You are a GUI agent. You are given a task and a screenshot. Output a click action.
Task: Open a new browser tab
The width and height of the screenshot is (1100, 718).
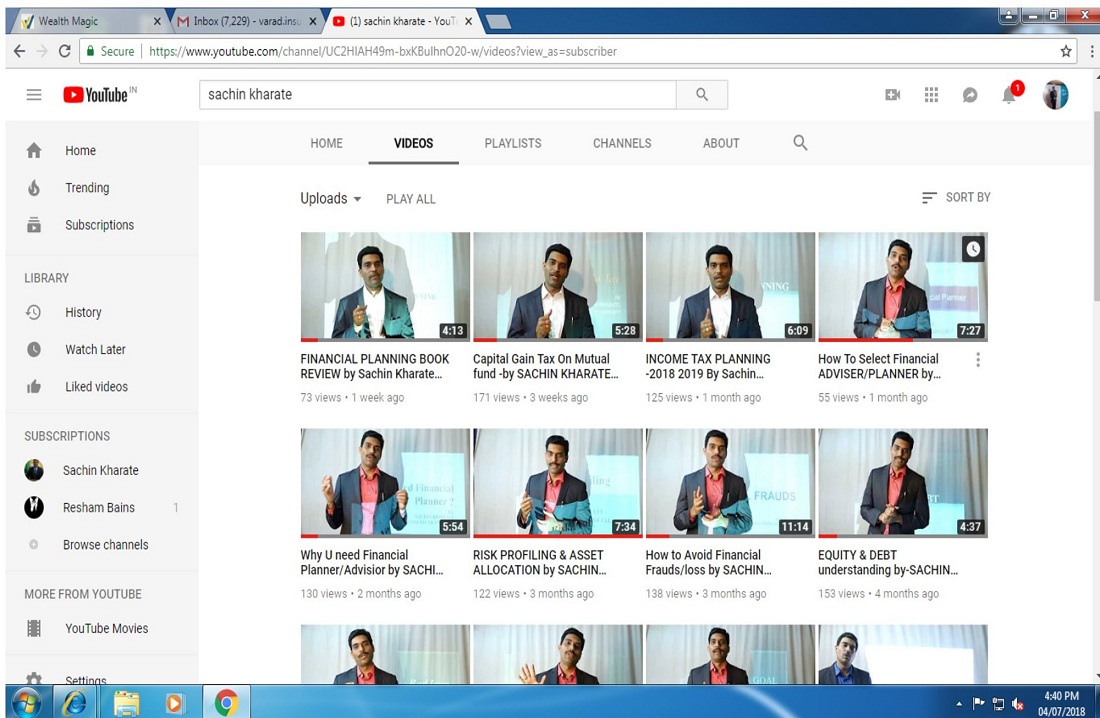point(498,22)
